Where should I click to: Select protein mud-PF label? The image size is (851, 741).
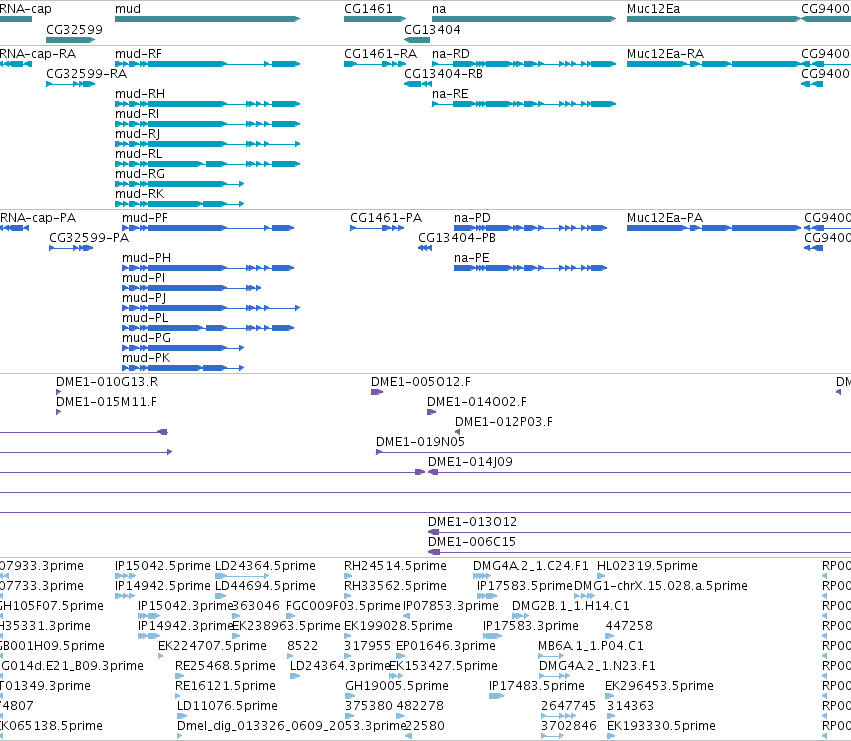pos(145,218)
